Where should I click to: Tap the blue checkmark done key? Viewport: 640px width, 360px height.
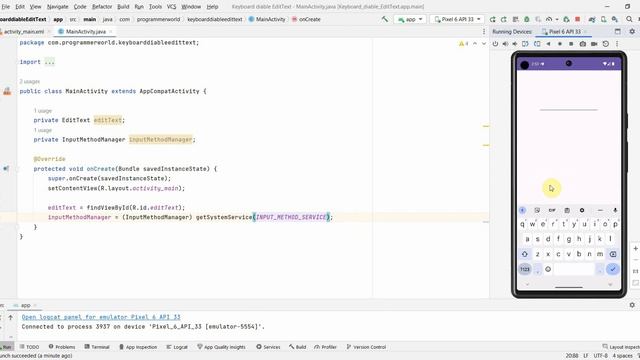tap(612, 269)
